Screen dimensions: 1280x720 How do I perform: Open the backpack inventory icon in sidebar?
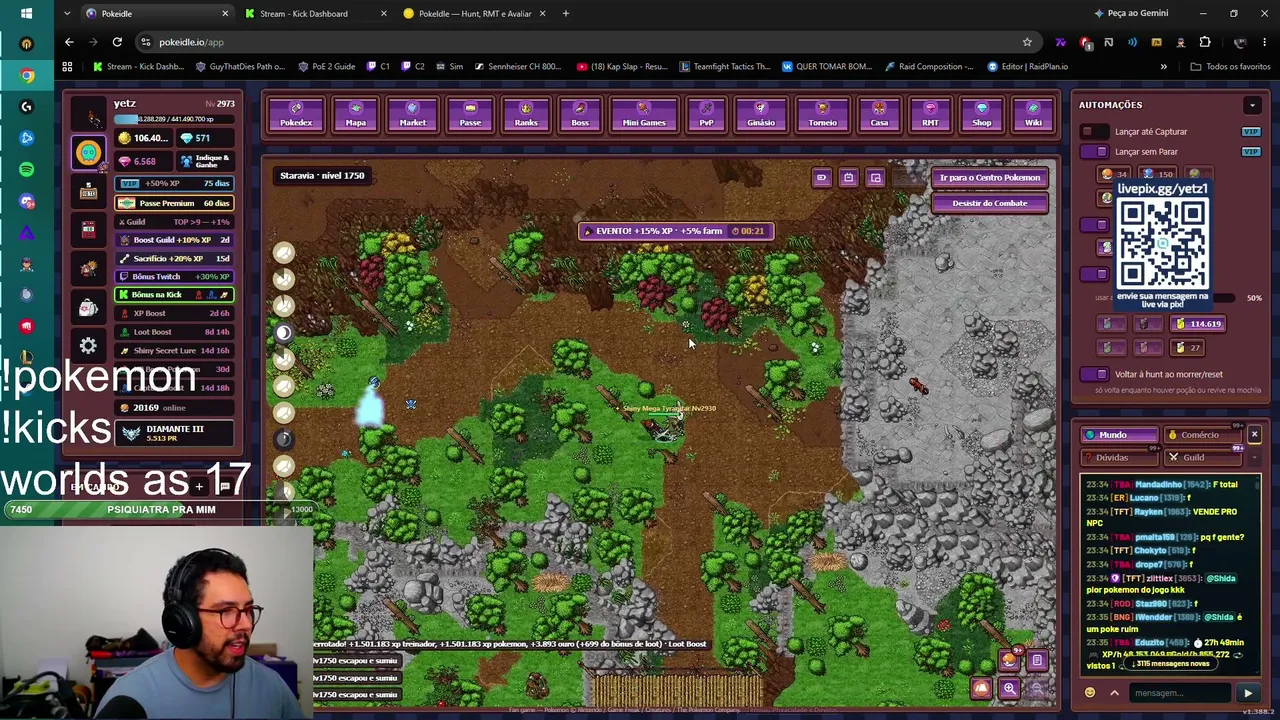[88, 308]
